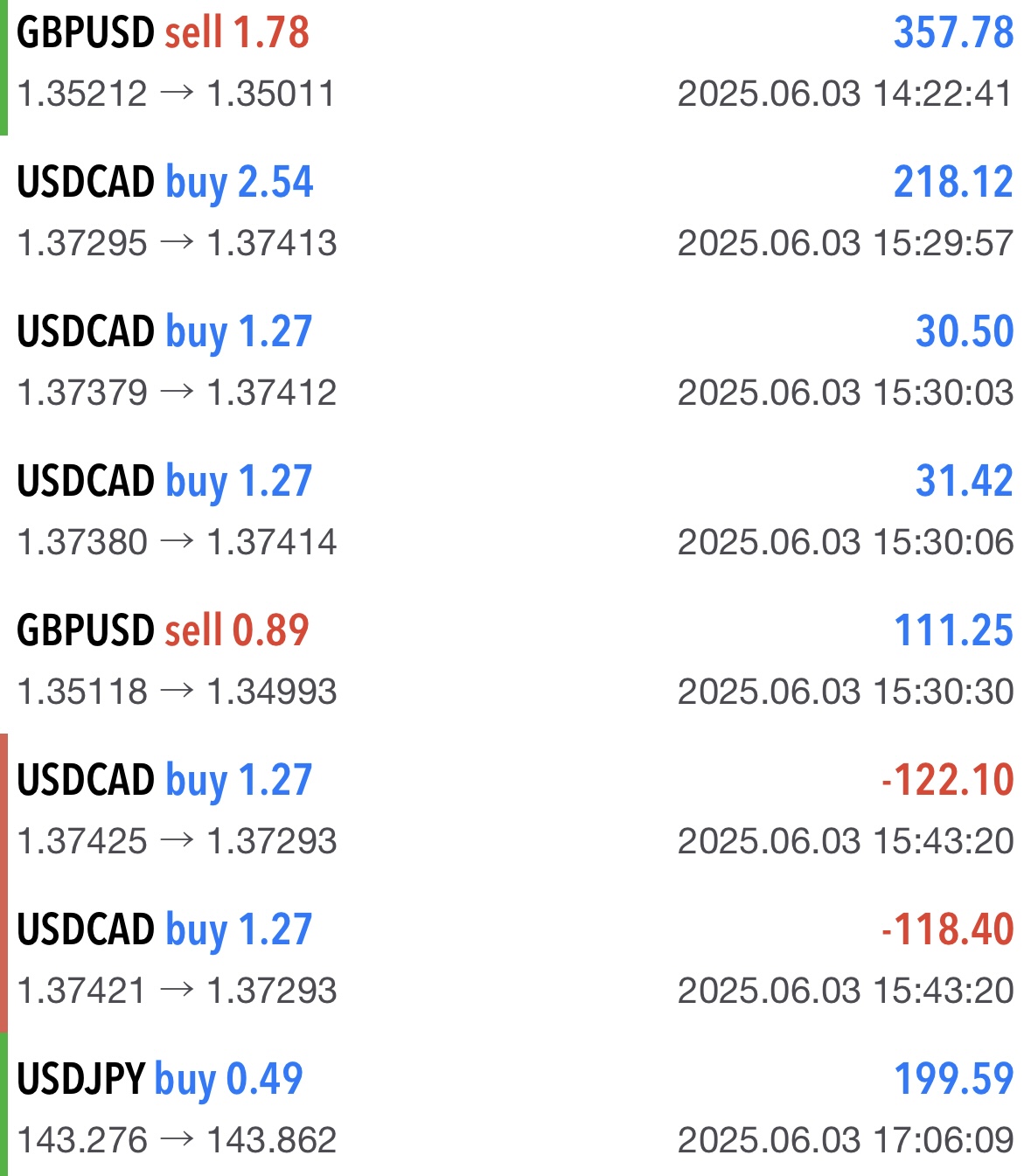Tap the 2025.06.03 17:06:09 timestamp
This screenshot has height=1176, width=1031.
[x=845, y=1140]
